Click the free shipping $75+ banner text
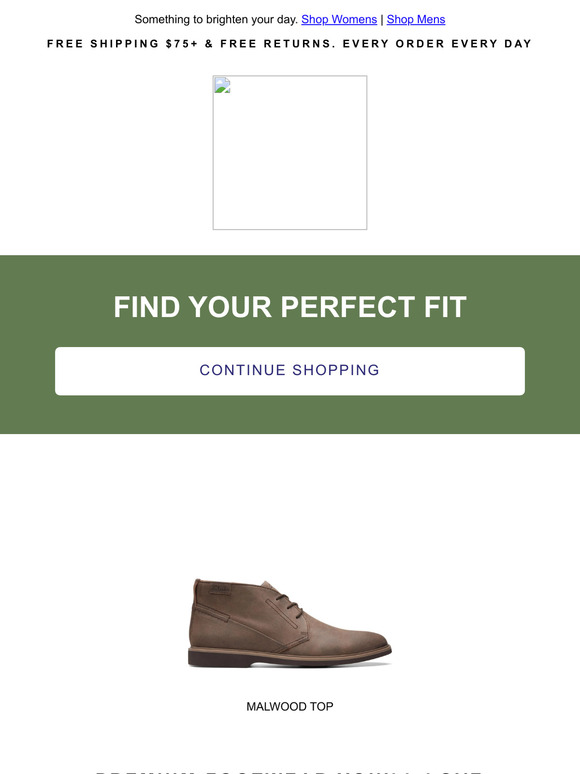Image resolution: width=580 pixels, height=774 pixels. point(290,44)
